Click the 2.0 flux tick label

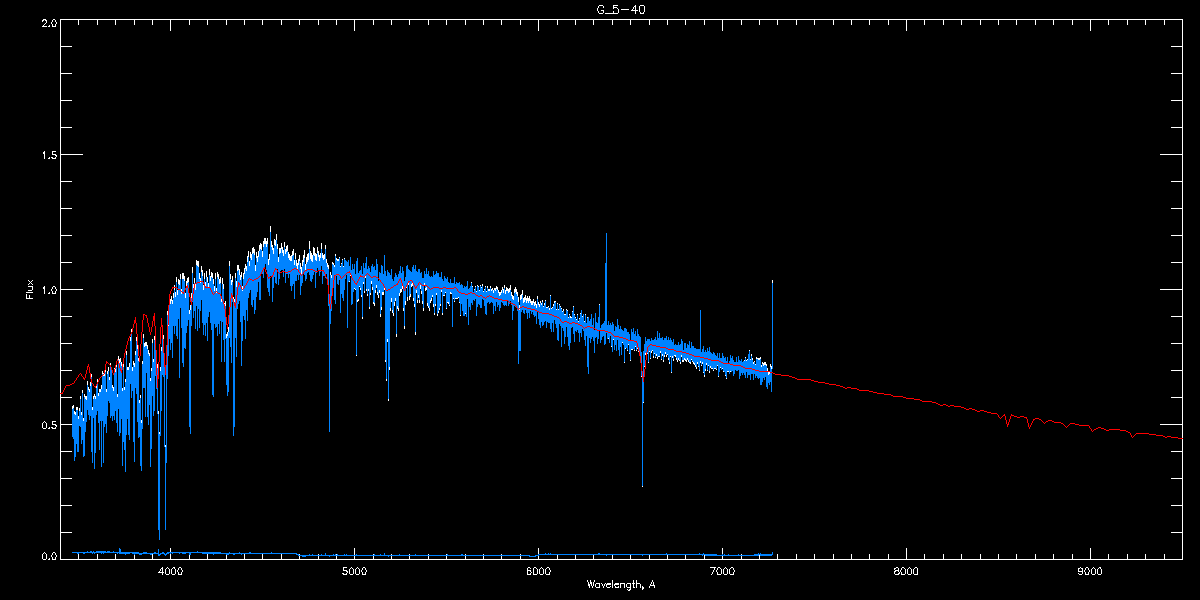tap(47, 21)
